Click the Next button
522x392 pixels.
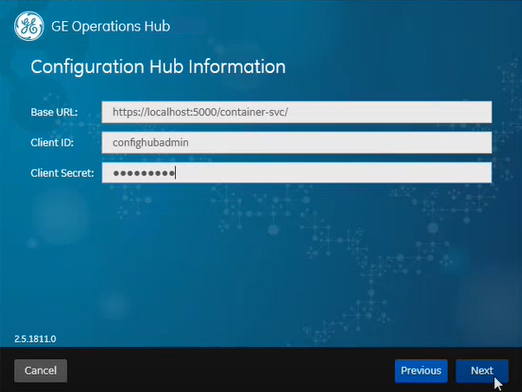click(482, 371)
